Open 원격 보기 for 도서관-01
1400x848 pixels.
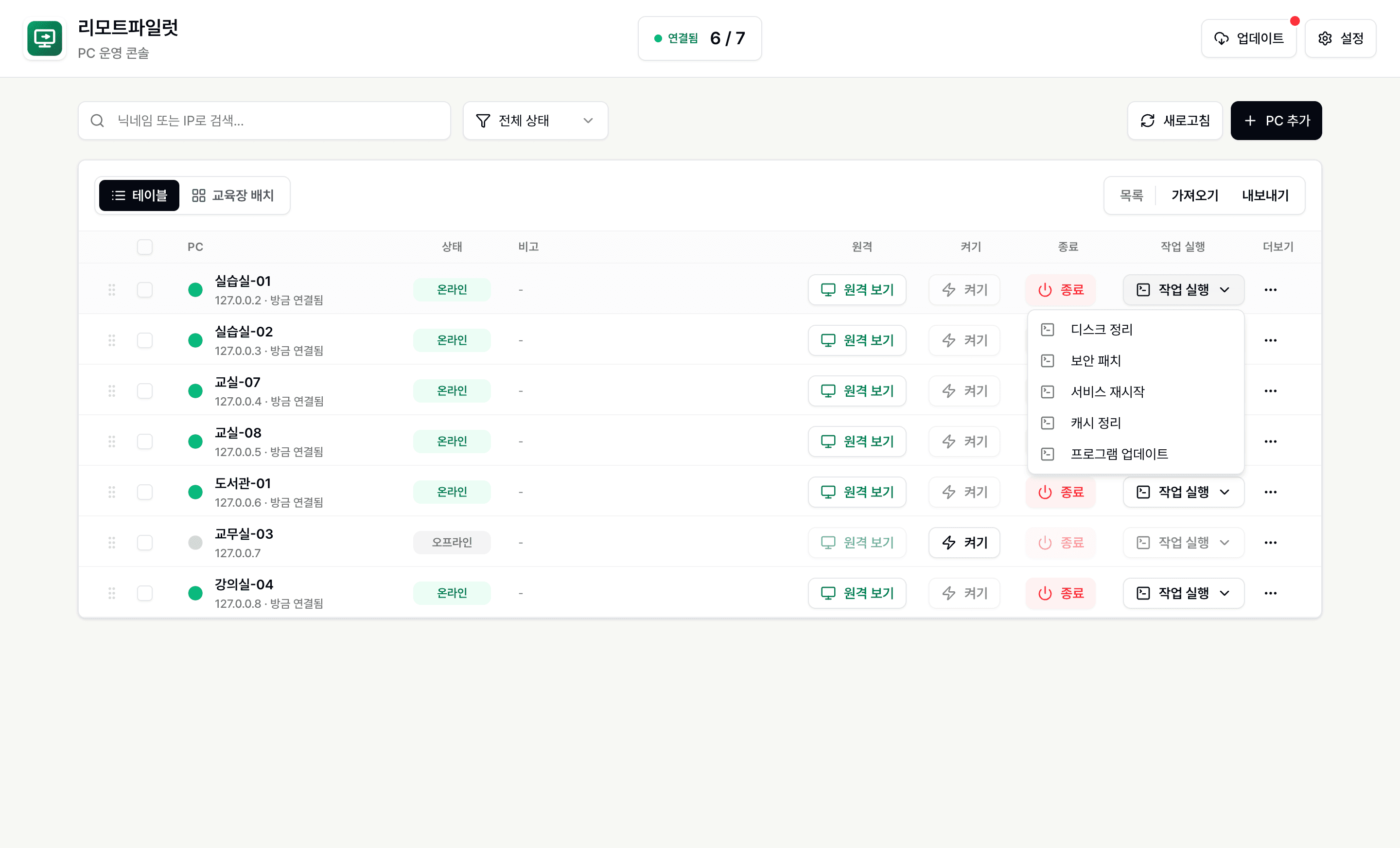click(857, 492)
